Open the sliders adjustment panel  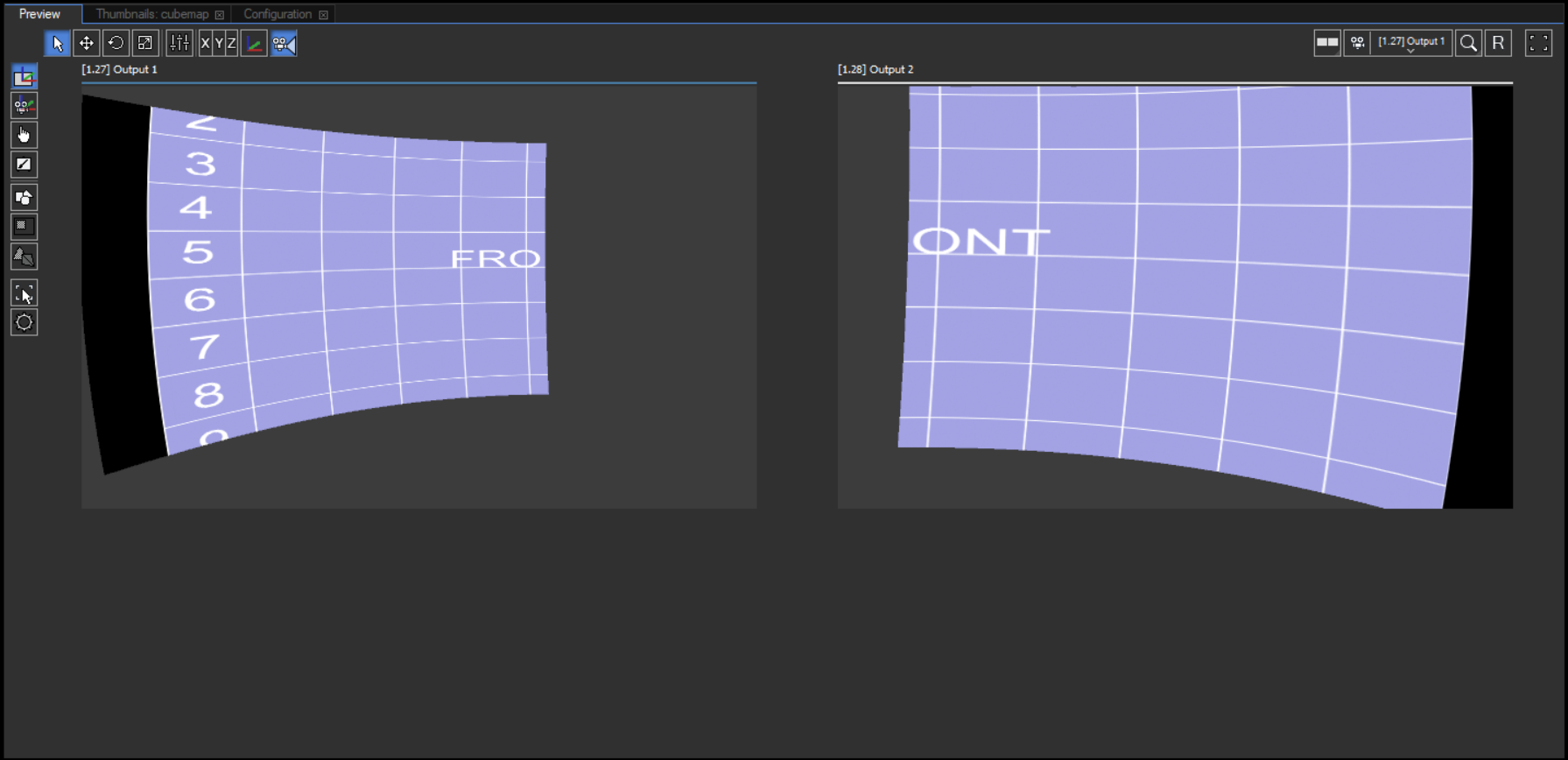coord(179,43)
